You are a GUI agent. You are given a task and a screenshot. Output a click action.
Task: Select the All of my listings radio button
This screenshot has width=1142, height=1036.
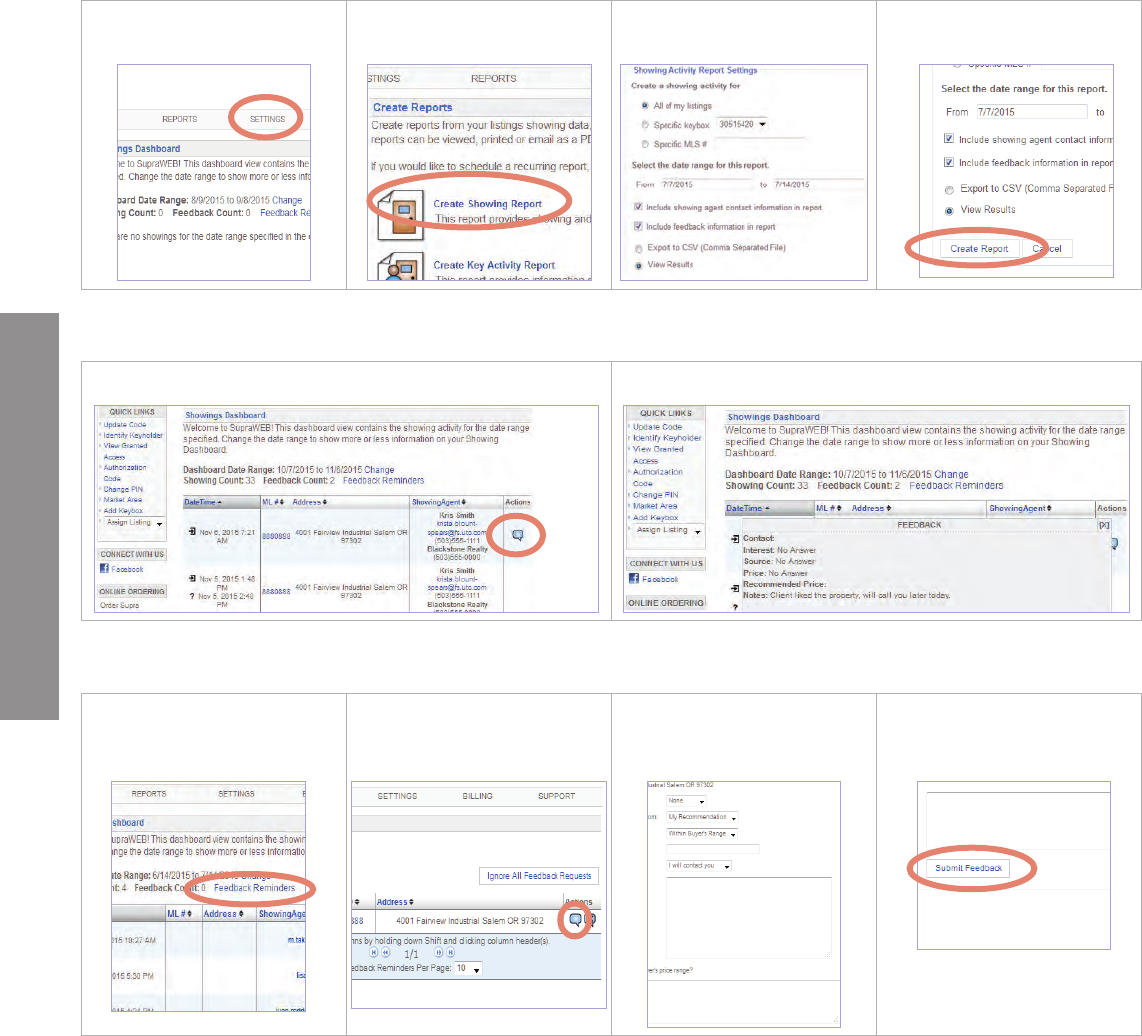pyautogui.click(x=645, y=106)
